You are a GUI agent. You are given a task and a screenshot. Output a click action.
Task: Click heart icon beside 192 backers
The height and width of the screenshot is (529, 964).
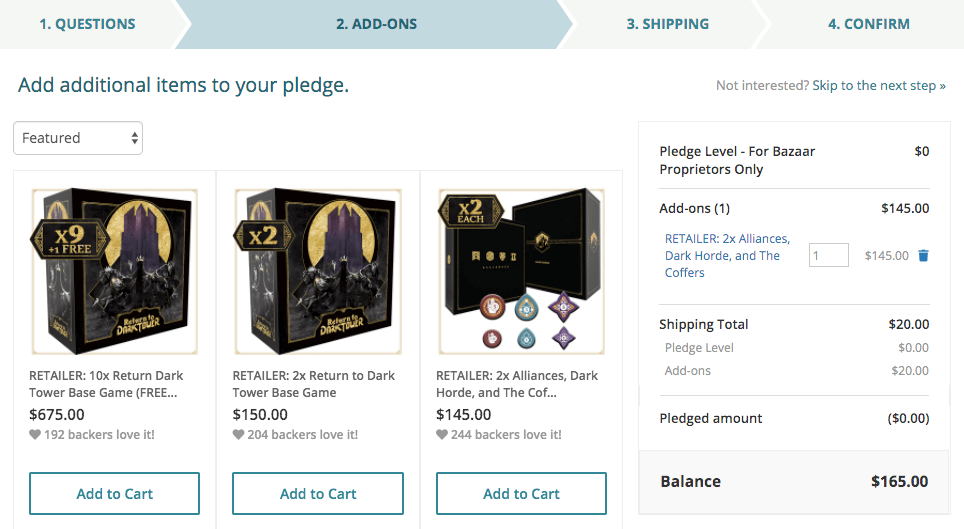coord(35,434)
